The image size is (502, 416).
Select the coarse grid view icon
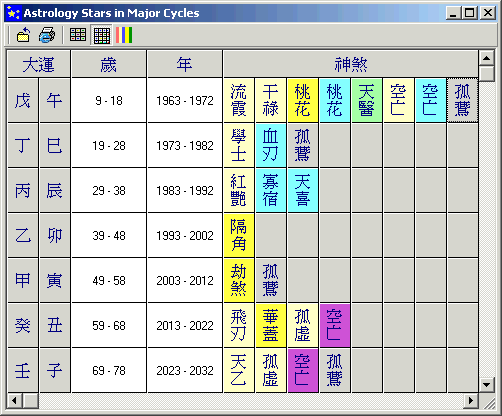(x=78, y=35)
